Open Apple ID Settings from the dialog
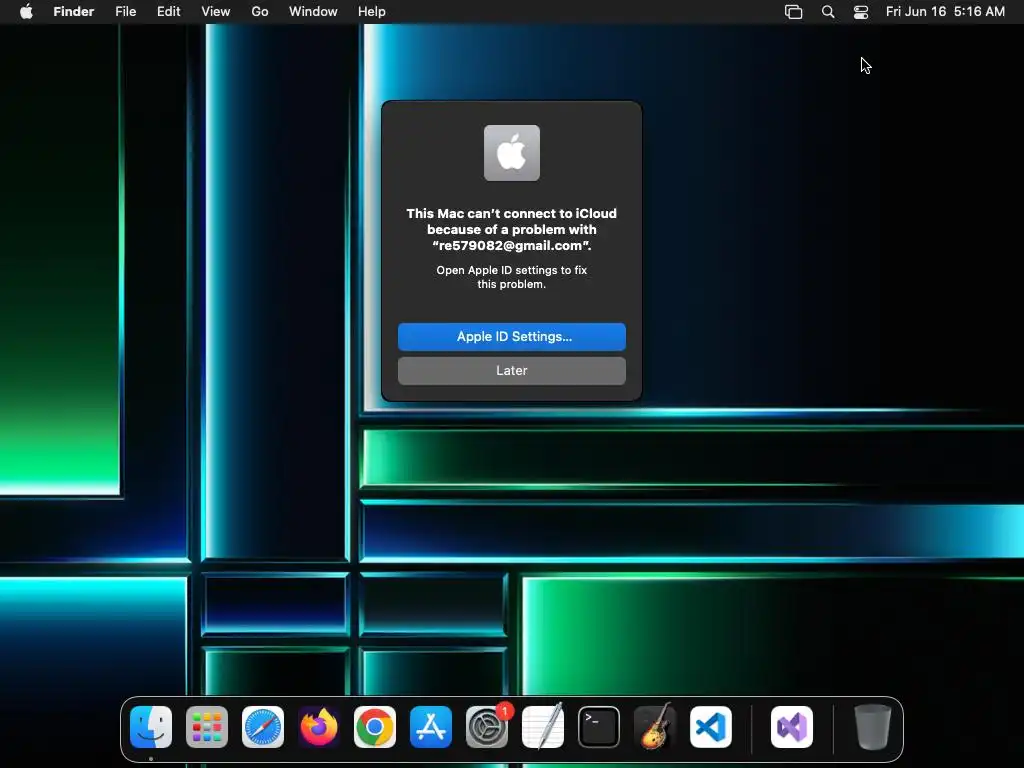The width and height of the screenshot is (1024, 768). 511,337
